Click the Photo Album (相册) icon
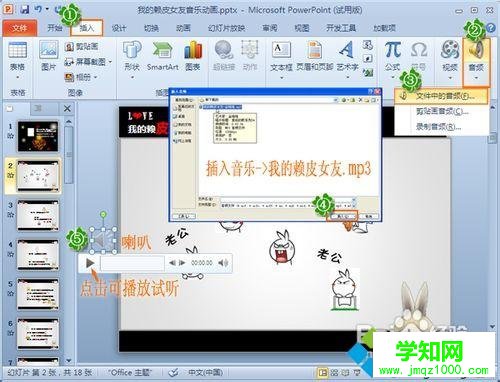500x382 pixels. click(69, 77)
